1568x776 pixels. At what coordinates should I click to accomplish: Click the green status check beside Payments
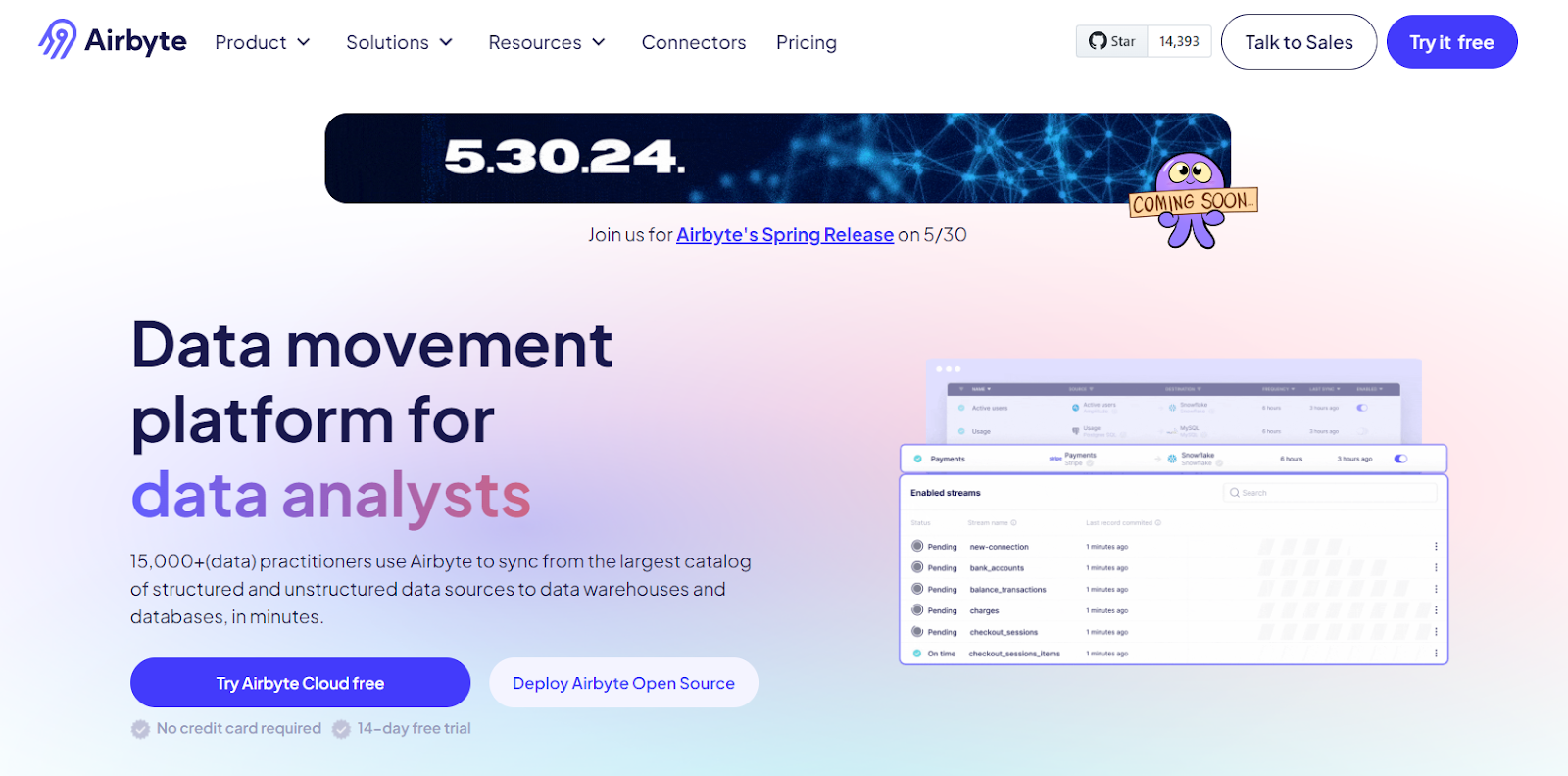tap(917, 459)
